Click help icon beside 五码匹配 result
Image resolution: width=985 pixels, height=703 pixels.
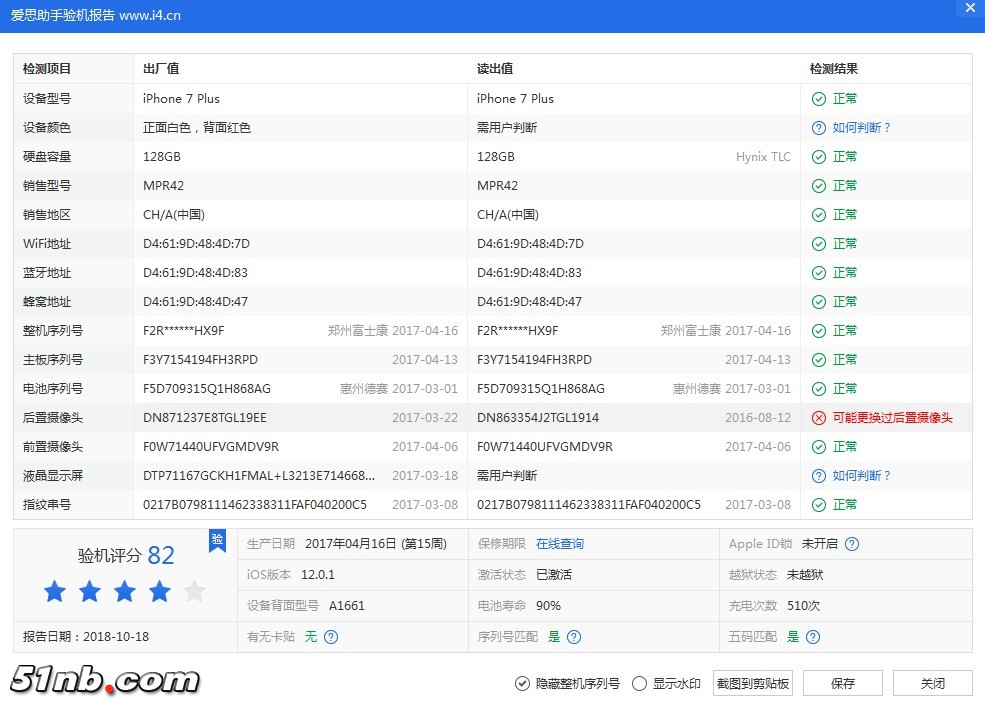pyautogui.click(x=814, y=637)
